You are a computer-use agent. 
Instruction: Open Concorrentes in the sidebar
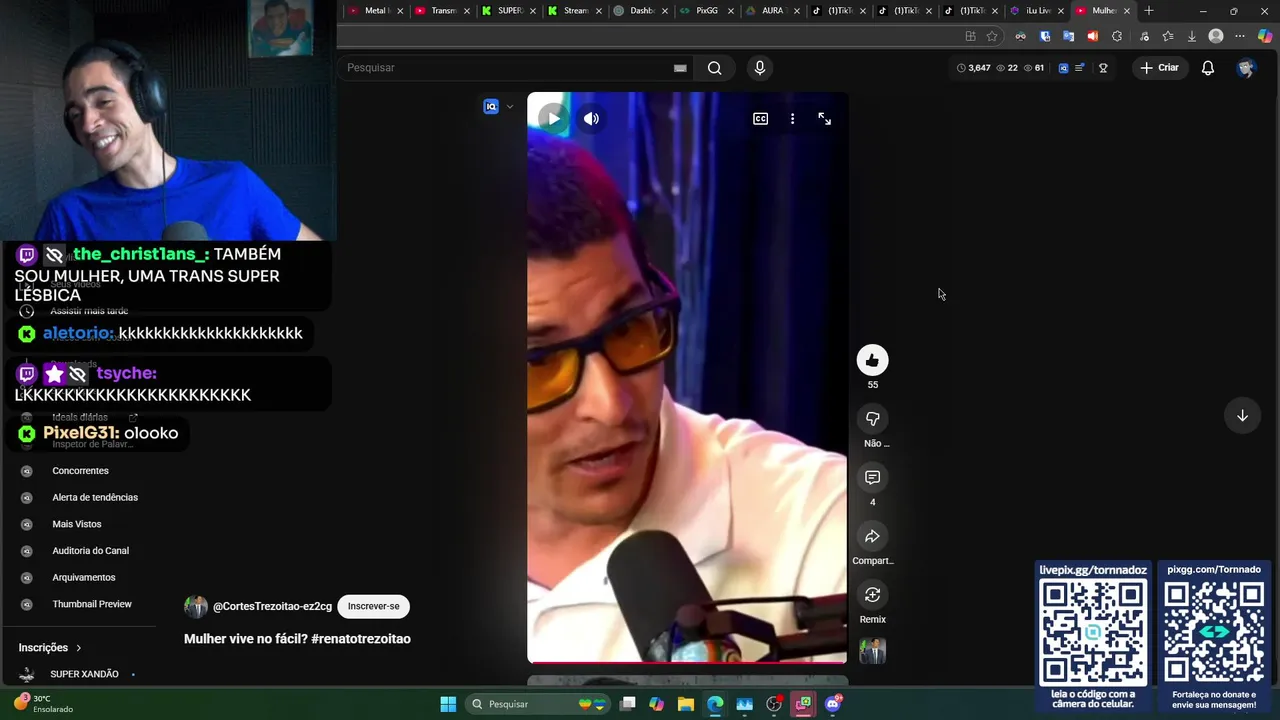pyautogui.click(x=80, y=471)
